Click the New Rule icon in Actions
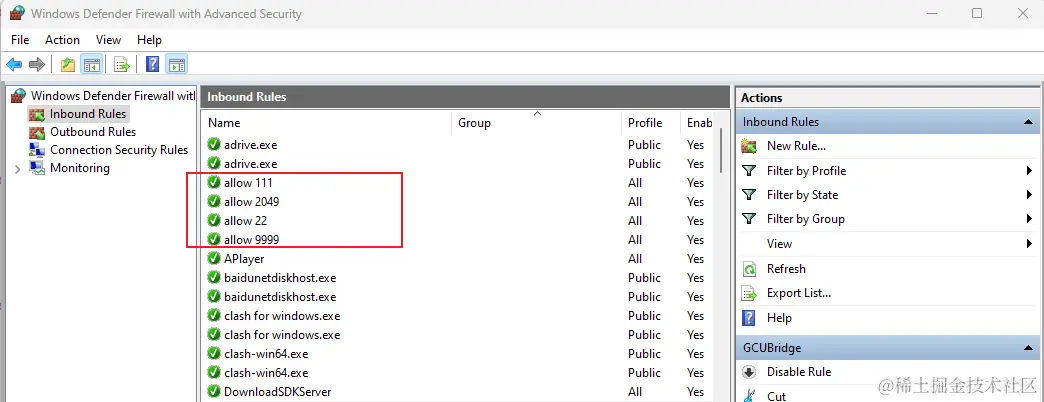 click(x=749, y=146)
